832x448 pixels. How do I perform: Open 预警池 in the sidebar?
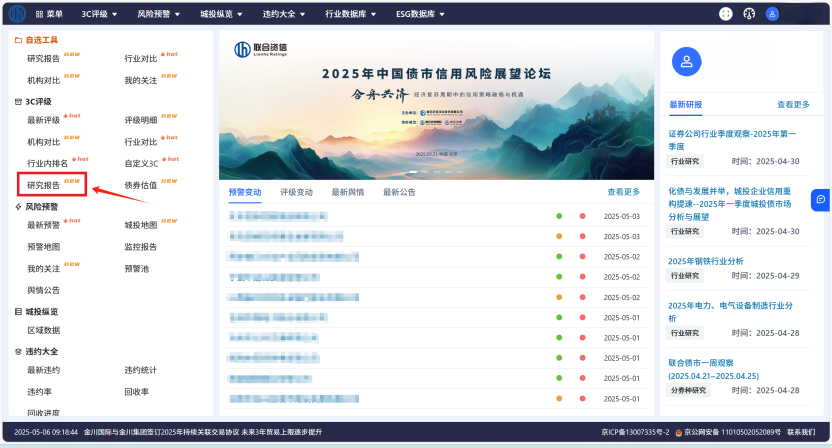tap(136, 269)
